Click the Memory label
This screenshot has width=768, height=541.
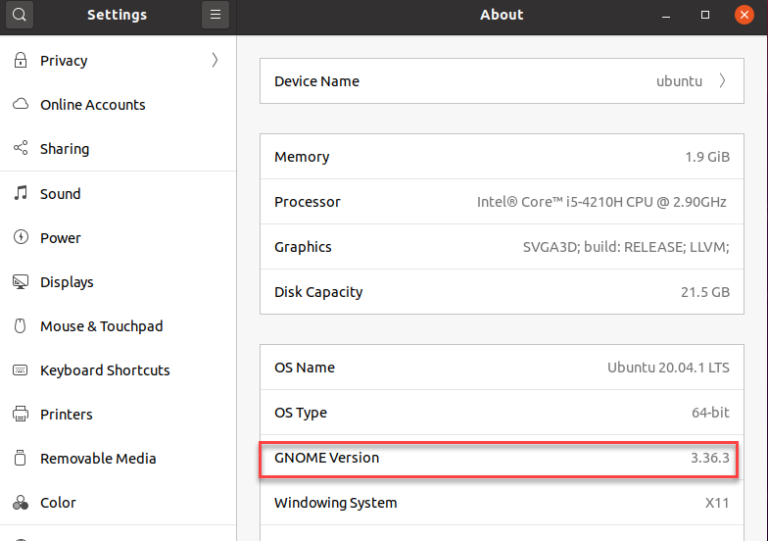[x=302, y=157]
